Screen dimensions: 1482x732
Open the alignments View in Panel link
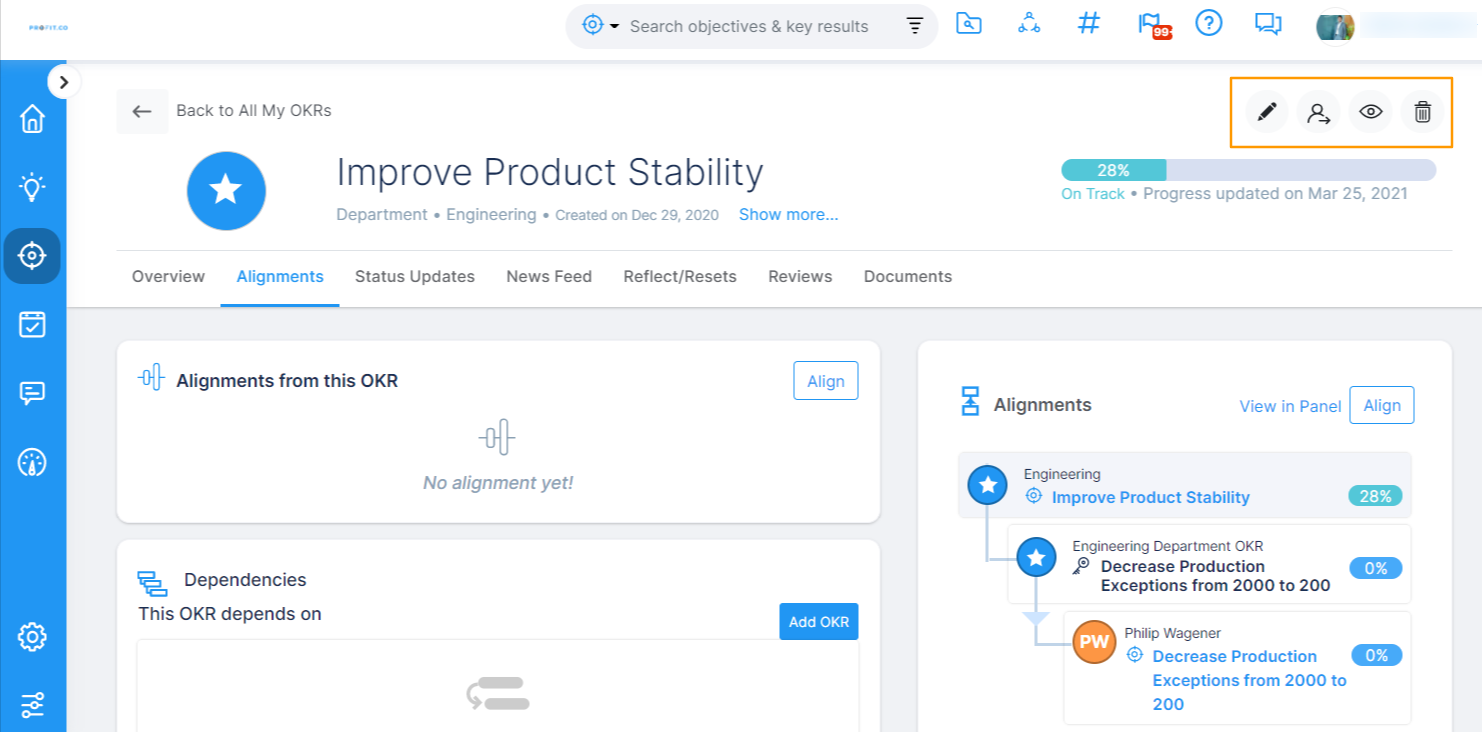1290,406
